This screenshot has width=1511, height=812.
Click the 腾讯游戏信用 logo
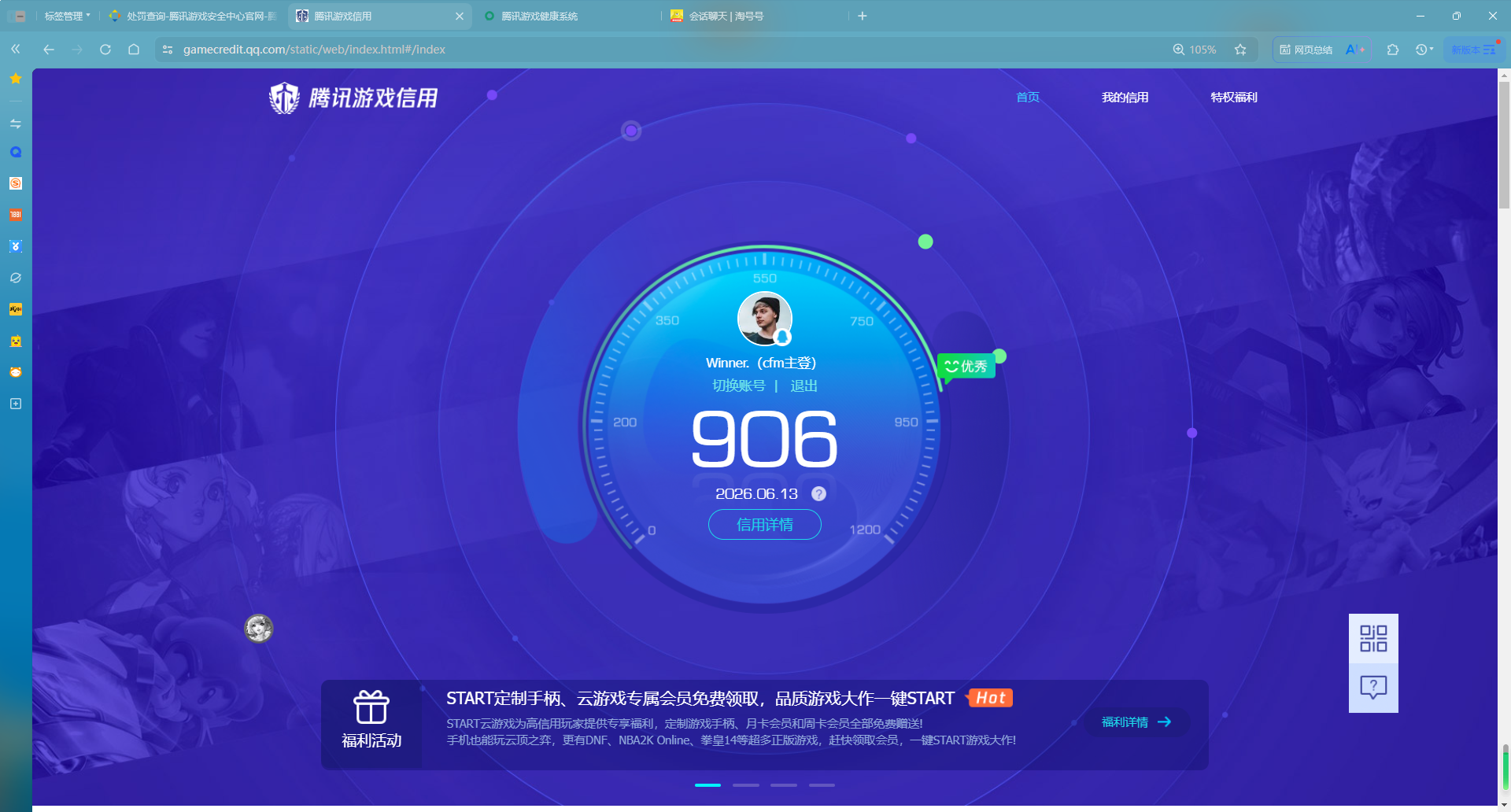[353, 98]
